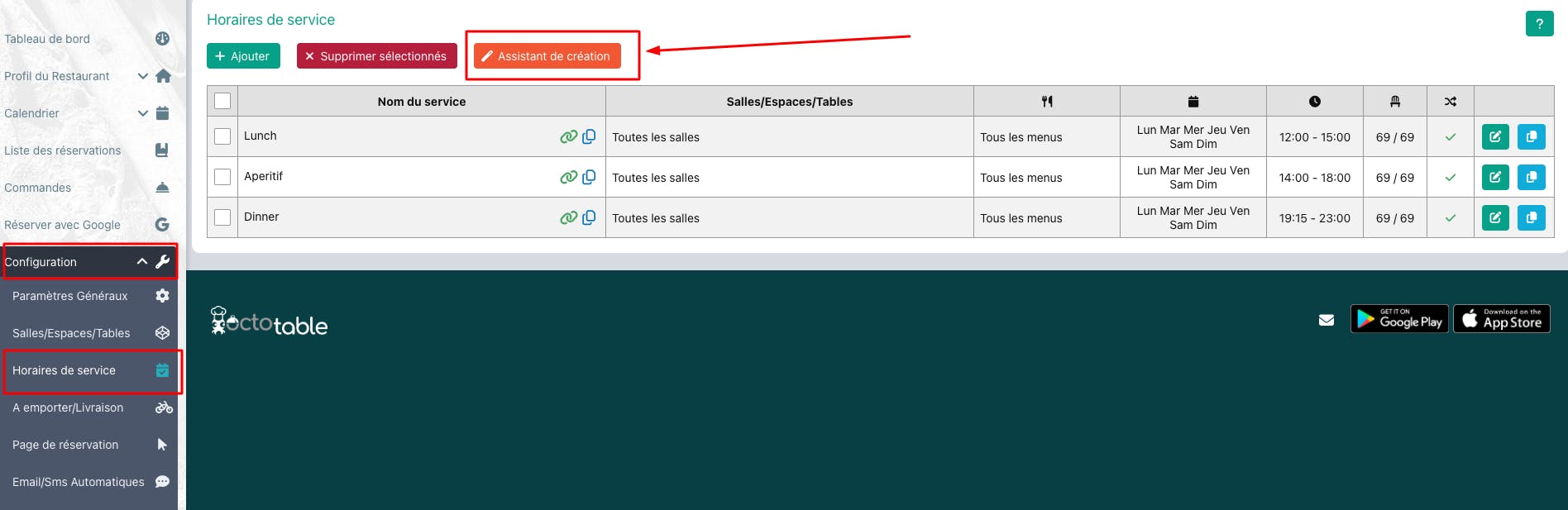Toggle the select-all checkbox in table header
Viewport: 1568px width, 510px height.
pos(222,101)
